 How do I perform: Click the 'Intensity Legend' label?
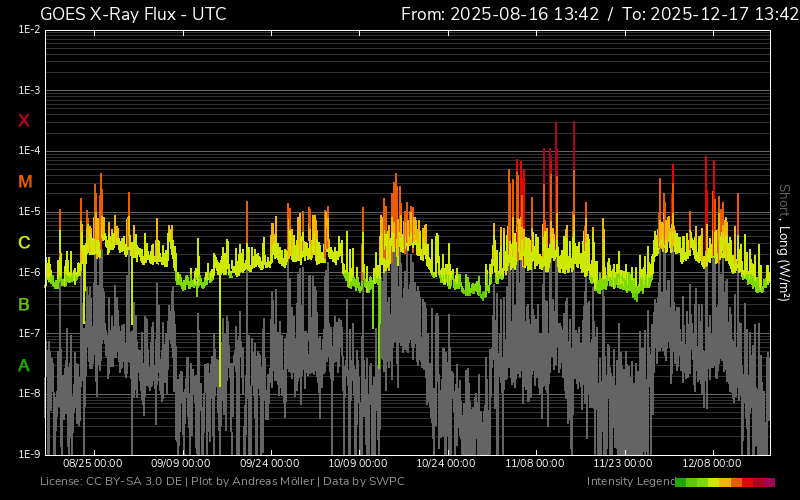[x=631, y=481]
